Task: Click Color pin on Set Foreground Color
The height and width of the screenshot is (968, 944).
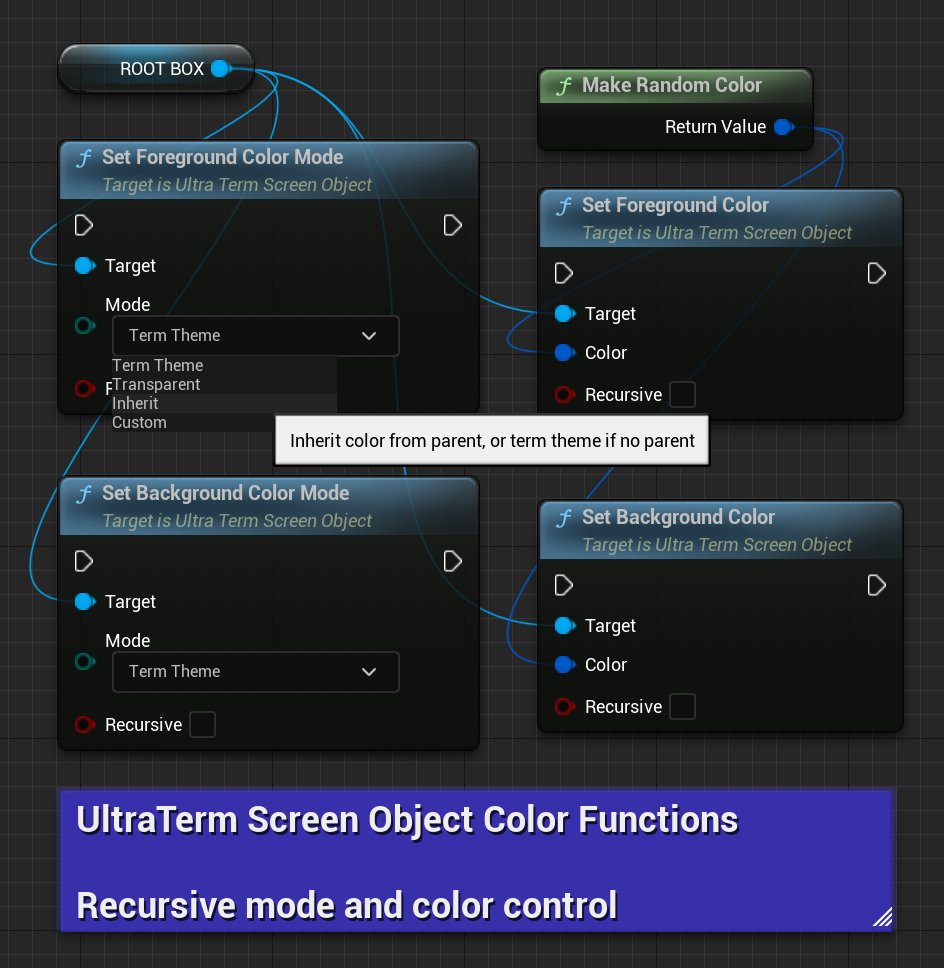Action: [x=565, y=353]
